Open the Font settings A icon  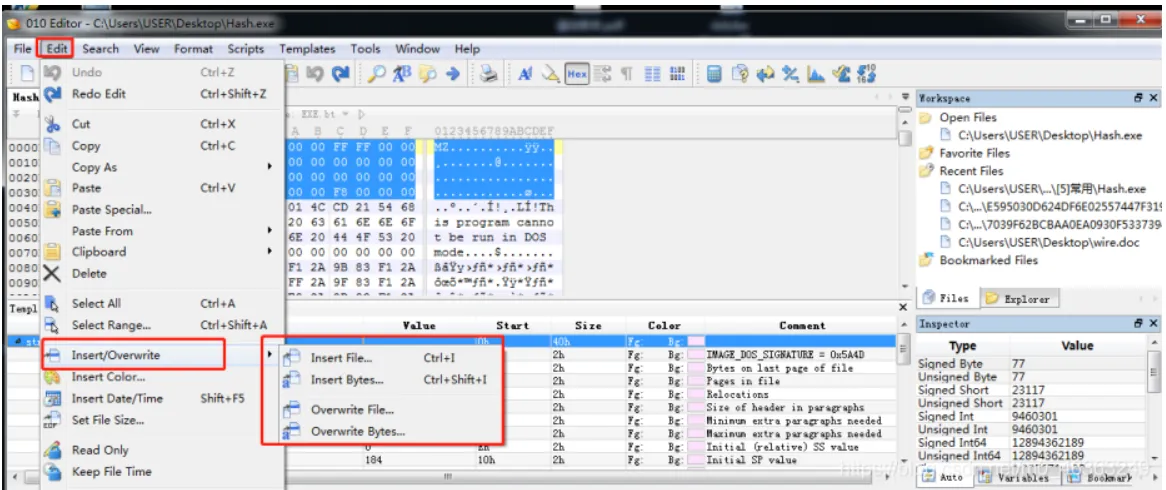point(526,74)
